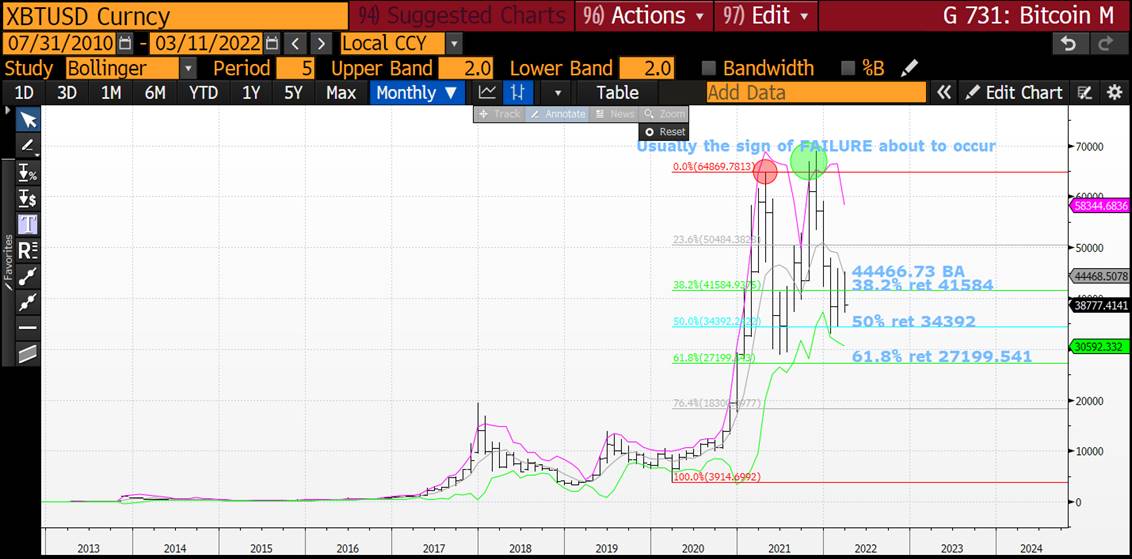Collapse panel with double chevron icon
This screenshot has height=559, width=1132.
coord(943,92)
